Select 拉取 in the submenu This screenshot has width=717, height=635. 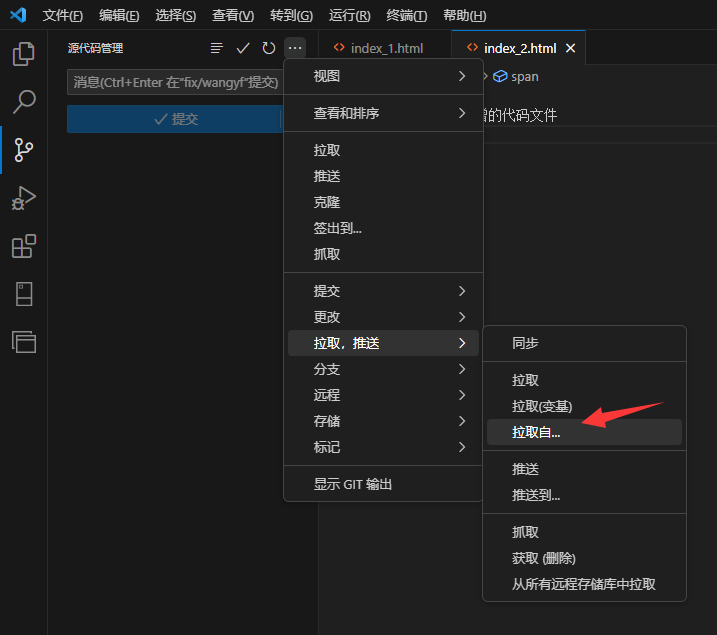point(584,380)
